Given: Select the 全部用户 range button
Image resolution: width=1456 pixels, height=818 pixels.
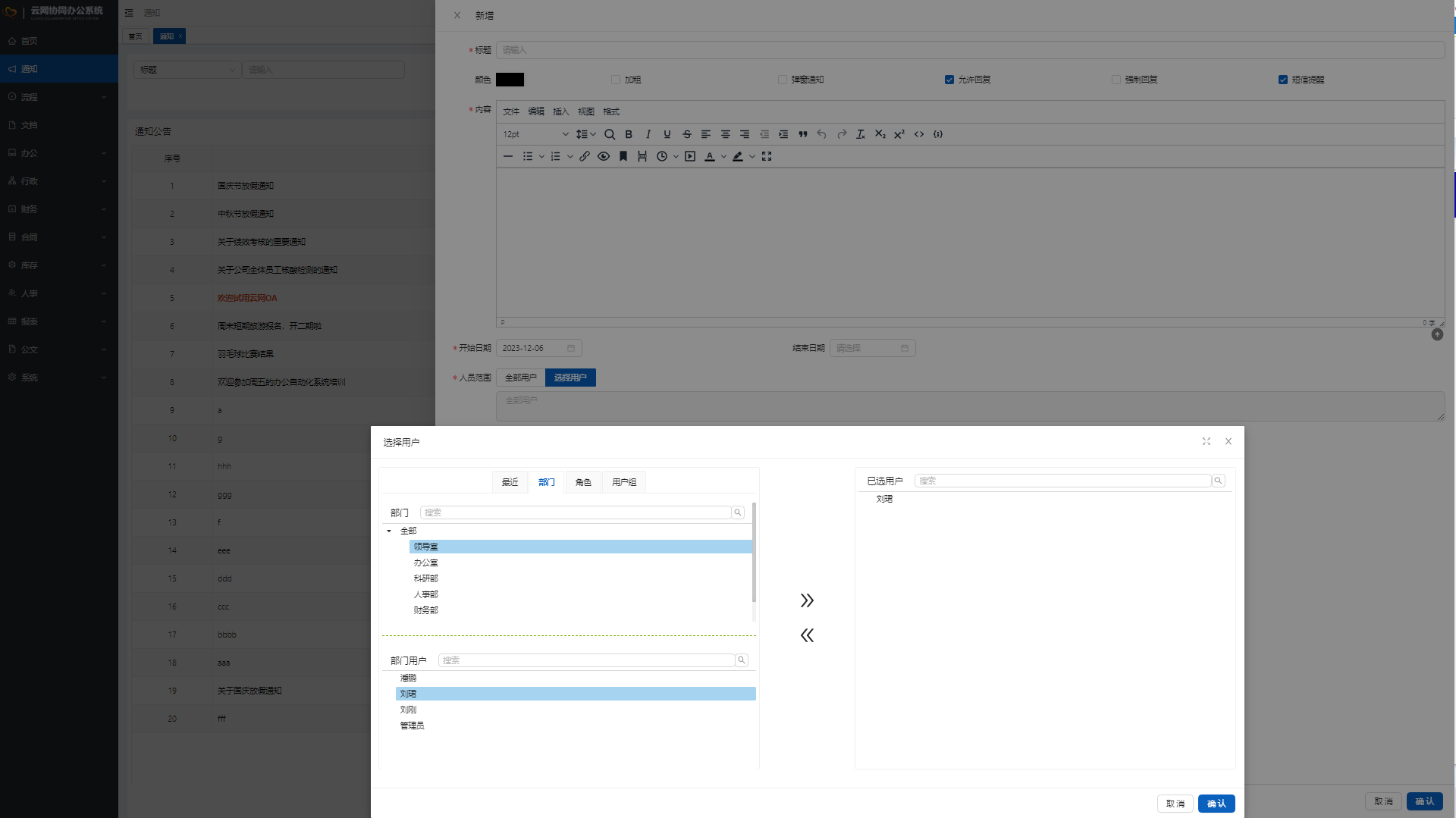Looking at the screenshot, I should pos(521,378).
